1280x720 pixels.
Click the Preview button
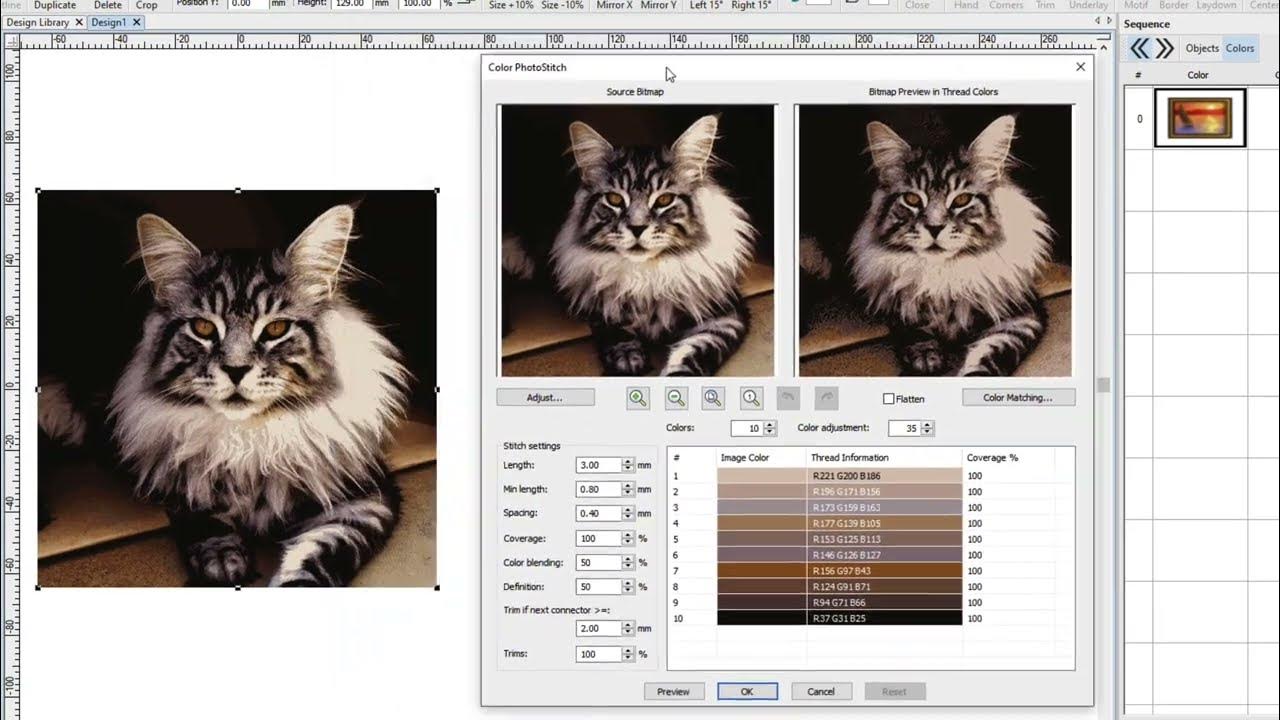[x=673, y=691]
